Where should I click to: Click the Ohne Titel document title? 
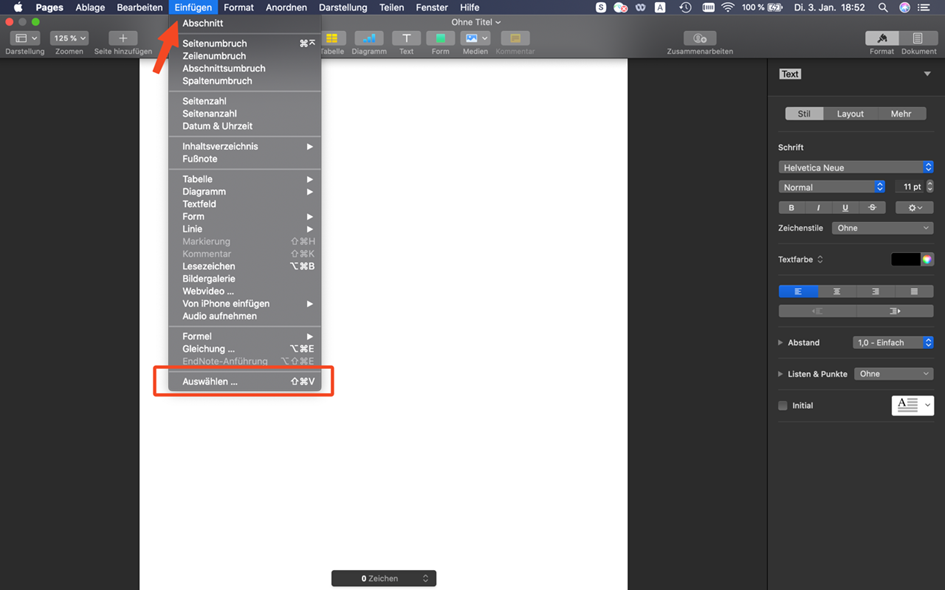pos(476,22)
